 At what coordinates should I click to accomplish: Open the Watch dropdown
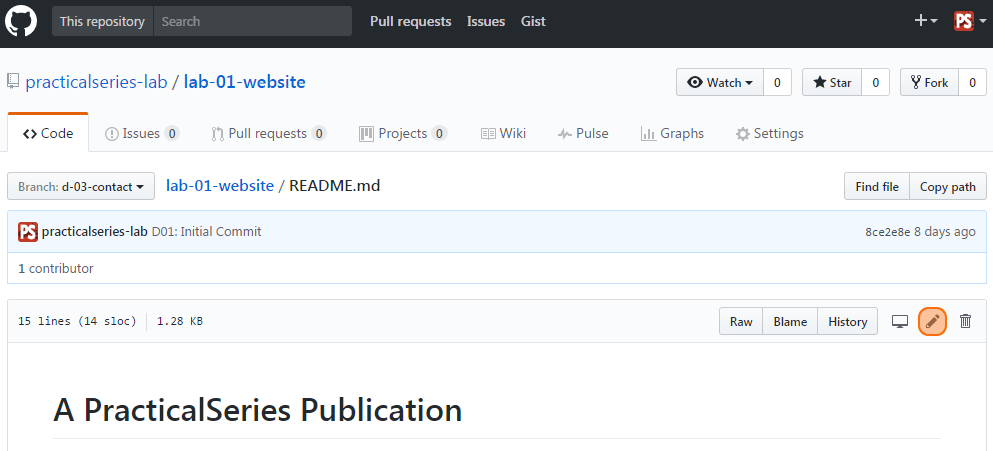(x=720, y=82)
